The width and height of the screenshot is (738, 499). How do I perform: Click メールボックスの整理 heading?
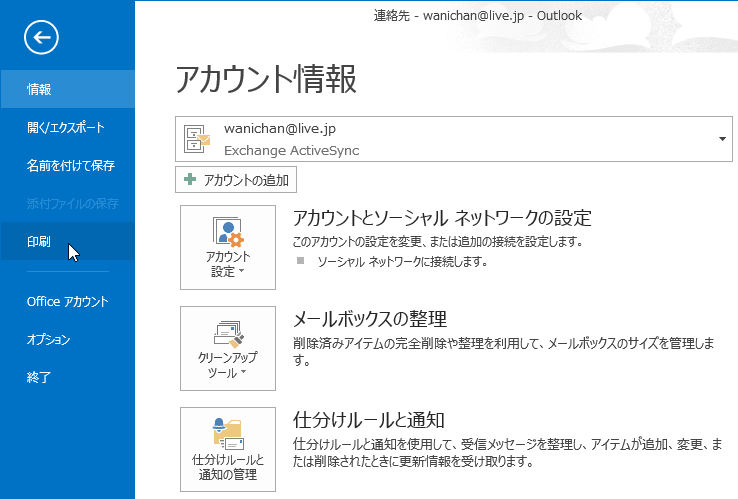pyautogui.click(x=370, y=319)
